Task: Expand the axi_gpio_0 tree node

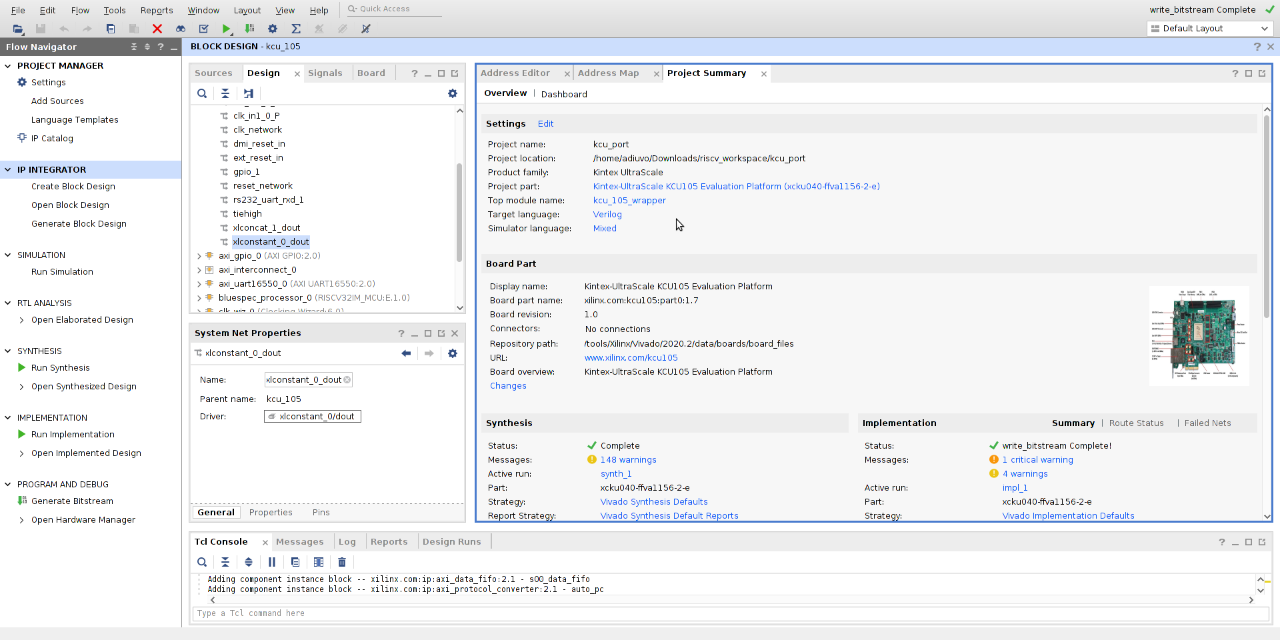Action: coord(199,256)
